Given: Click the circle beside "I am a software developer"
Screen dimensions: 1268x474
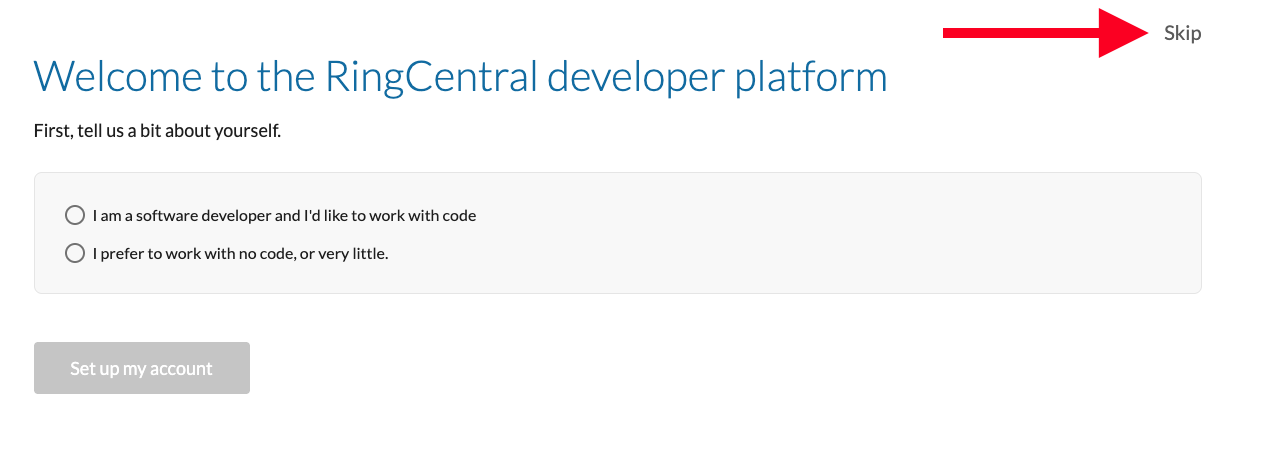Looking at the screenshot, I should point(74,215).
